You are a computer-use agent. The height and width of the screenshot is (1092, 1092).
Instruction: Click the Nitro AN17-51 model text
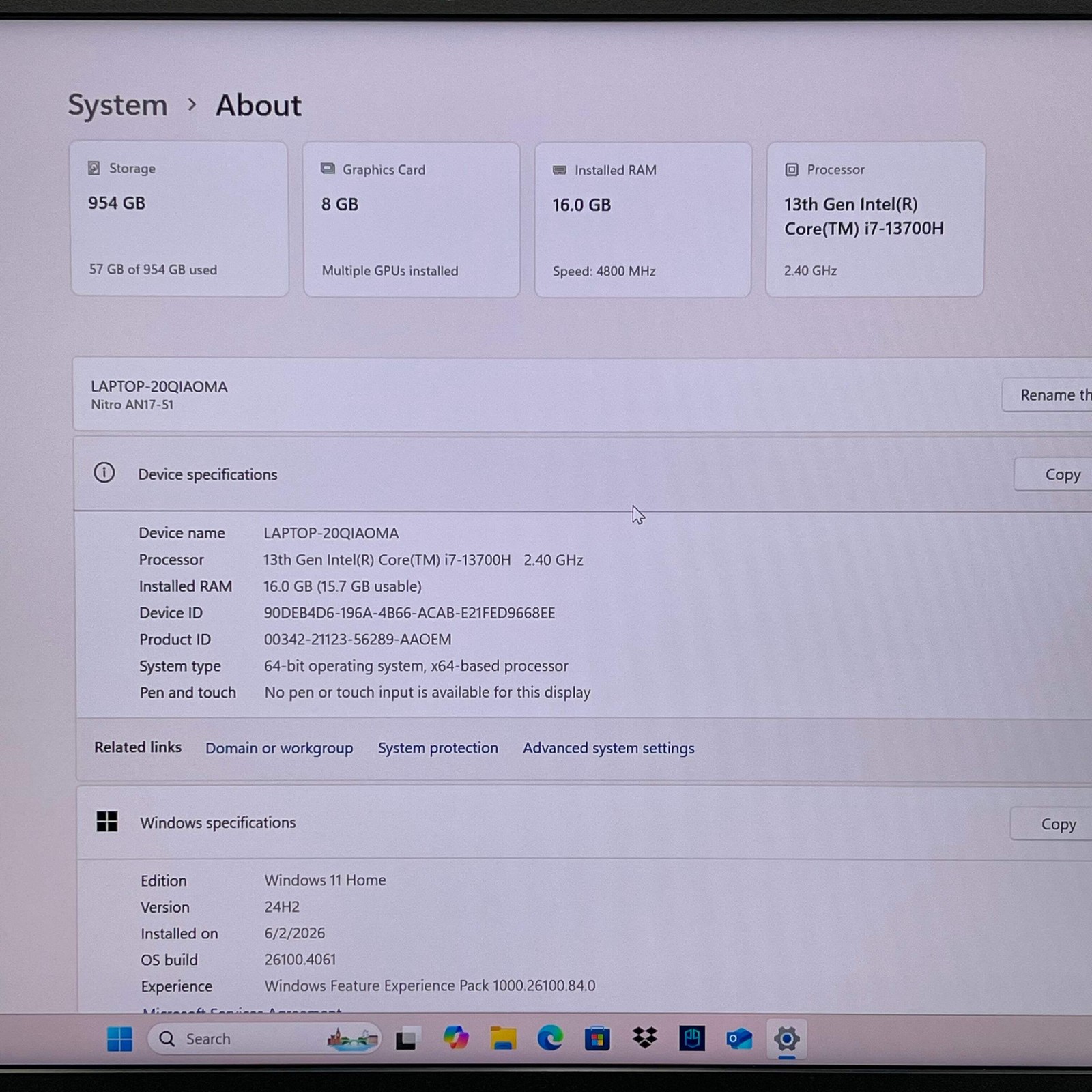click(132, 405)
